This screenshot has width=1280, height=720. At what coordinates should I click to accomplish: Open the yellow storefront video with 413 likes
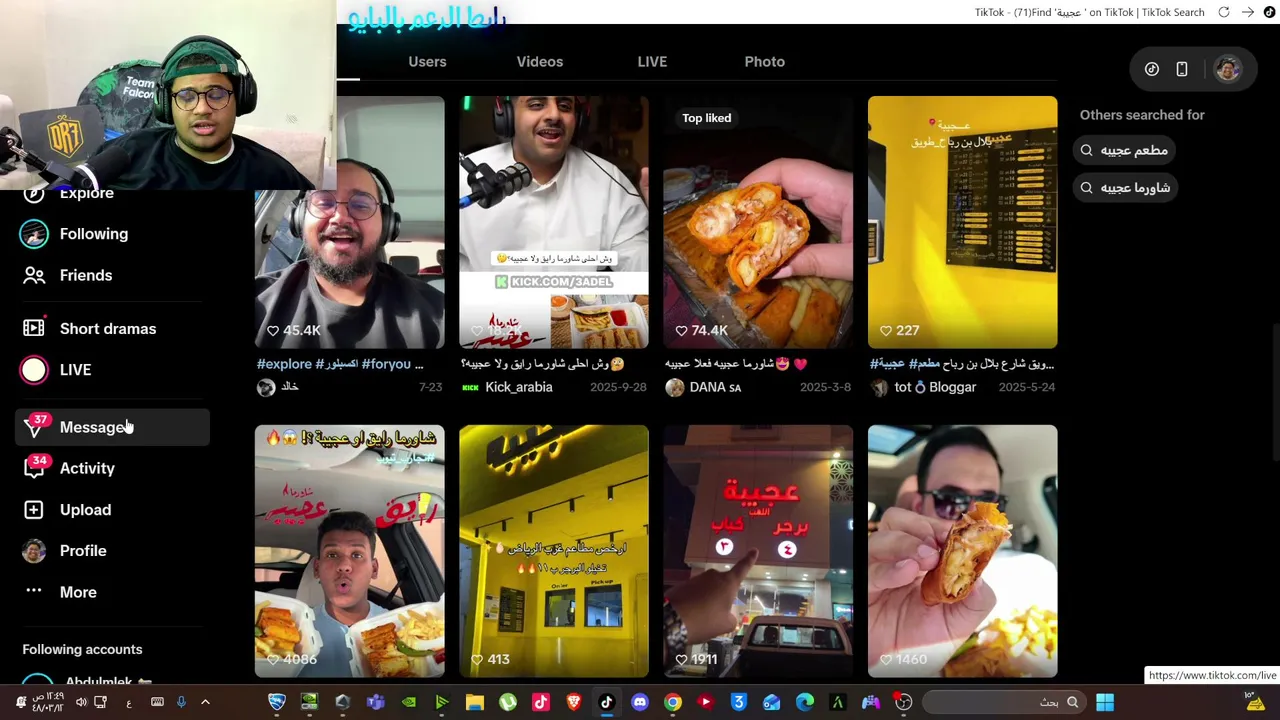(x=554, y=551)
